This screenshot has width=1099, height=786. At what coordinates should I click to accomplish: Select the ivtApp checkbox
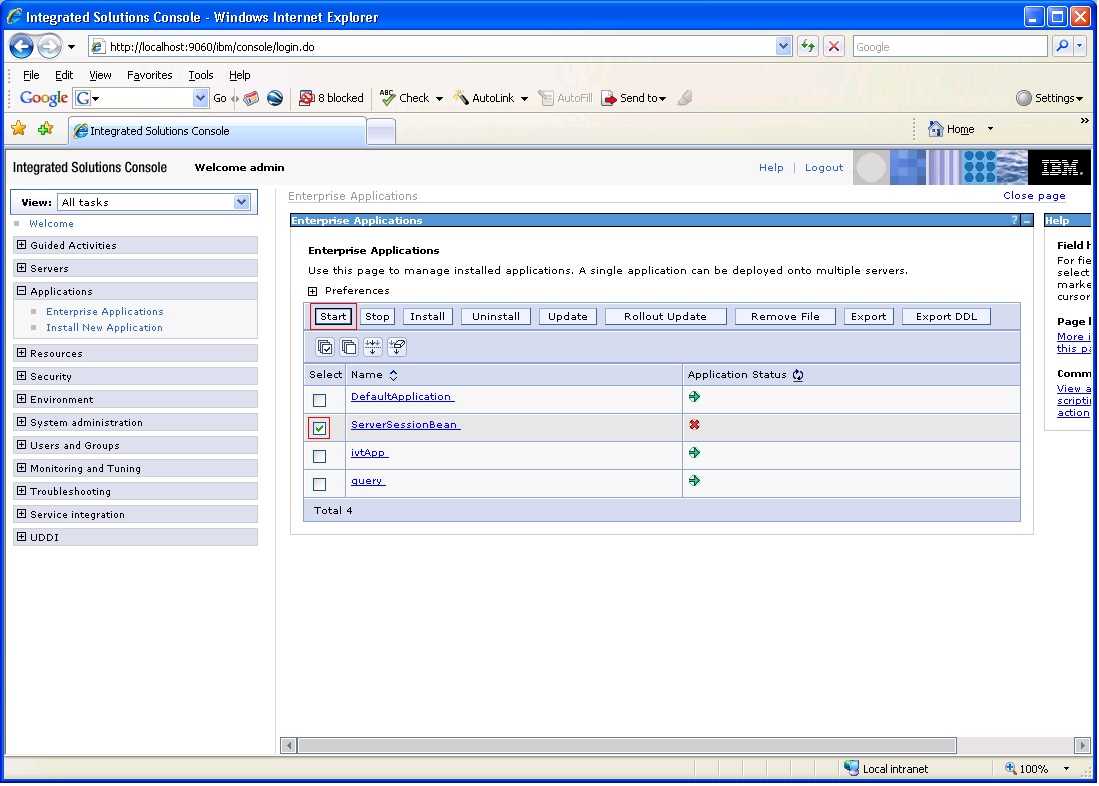point(320,456)
